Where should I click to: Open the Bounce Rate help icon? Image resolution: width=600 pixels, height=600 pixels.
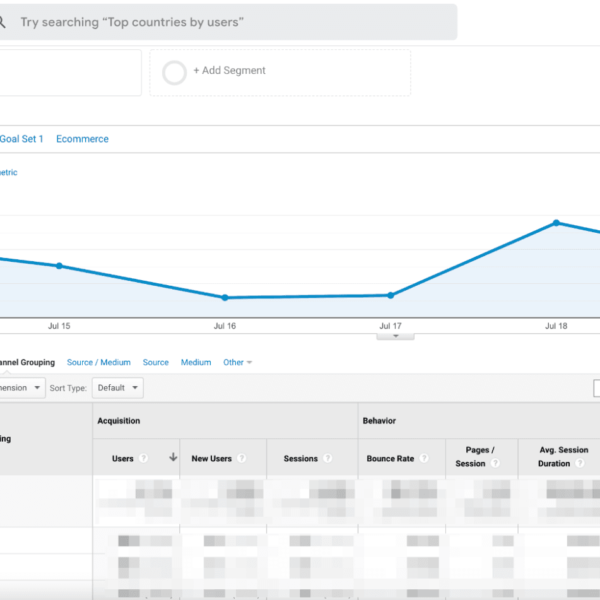(x=424, y=459)
